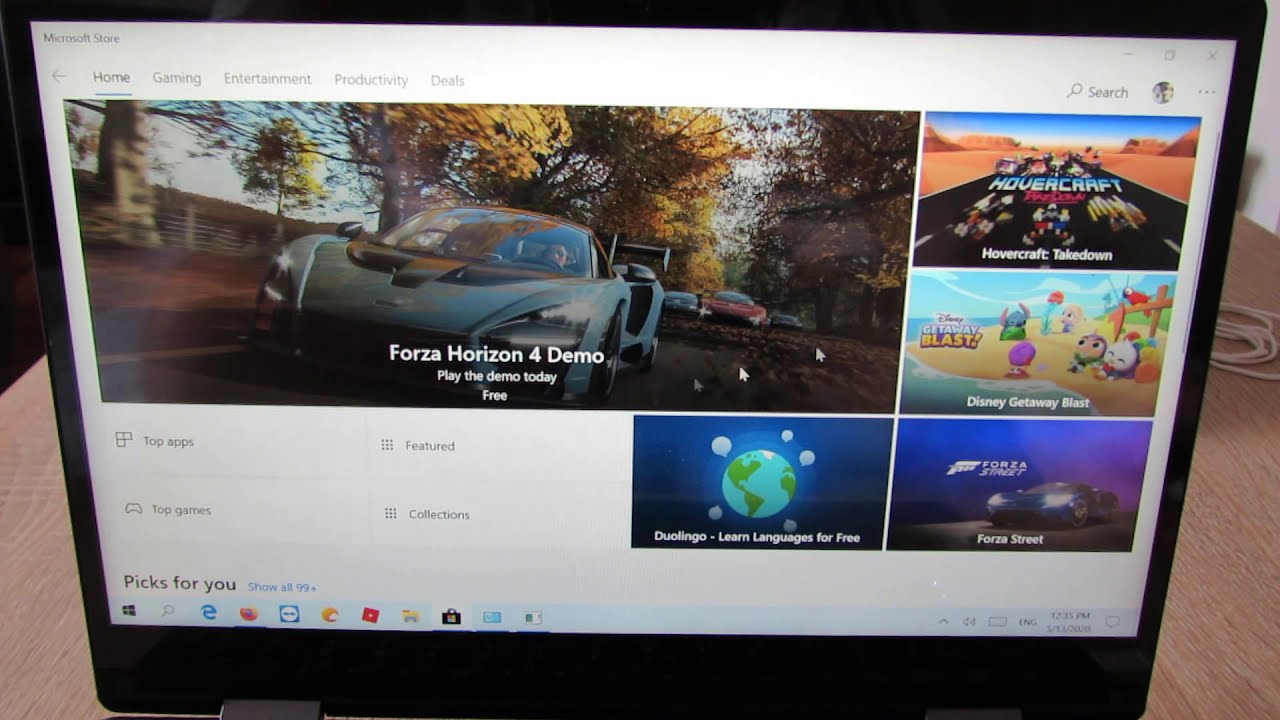Open the user account avatar

[x=1163, y=92]
